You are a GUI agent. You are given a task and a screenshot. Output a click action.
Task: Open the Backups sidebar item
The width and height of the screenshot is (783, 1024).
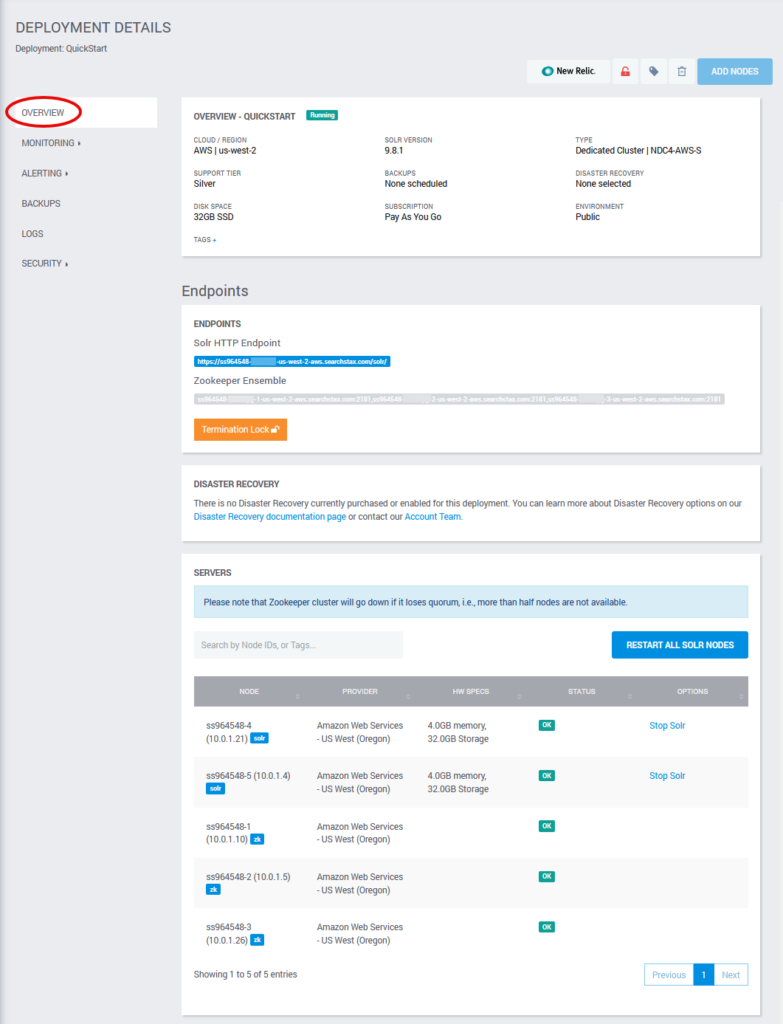coord(41,204)
